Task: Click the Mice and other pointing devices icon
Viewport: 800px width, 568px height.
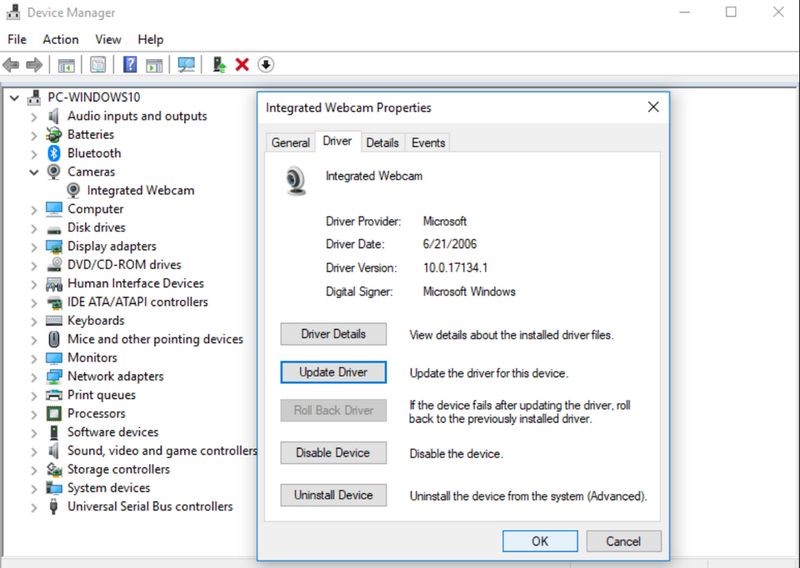Action: tap(54, 339)
